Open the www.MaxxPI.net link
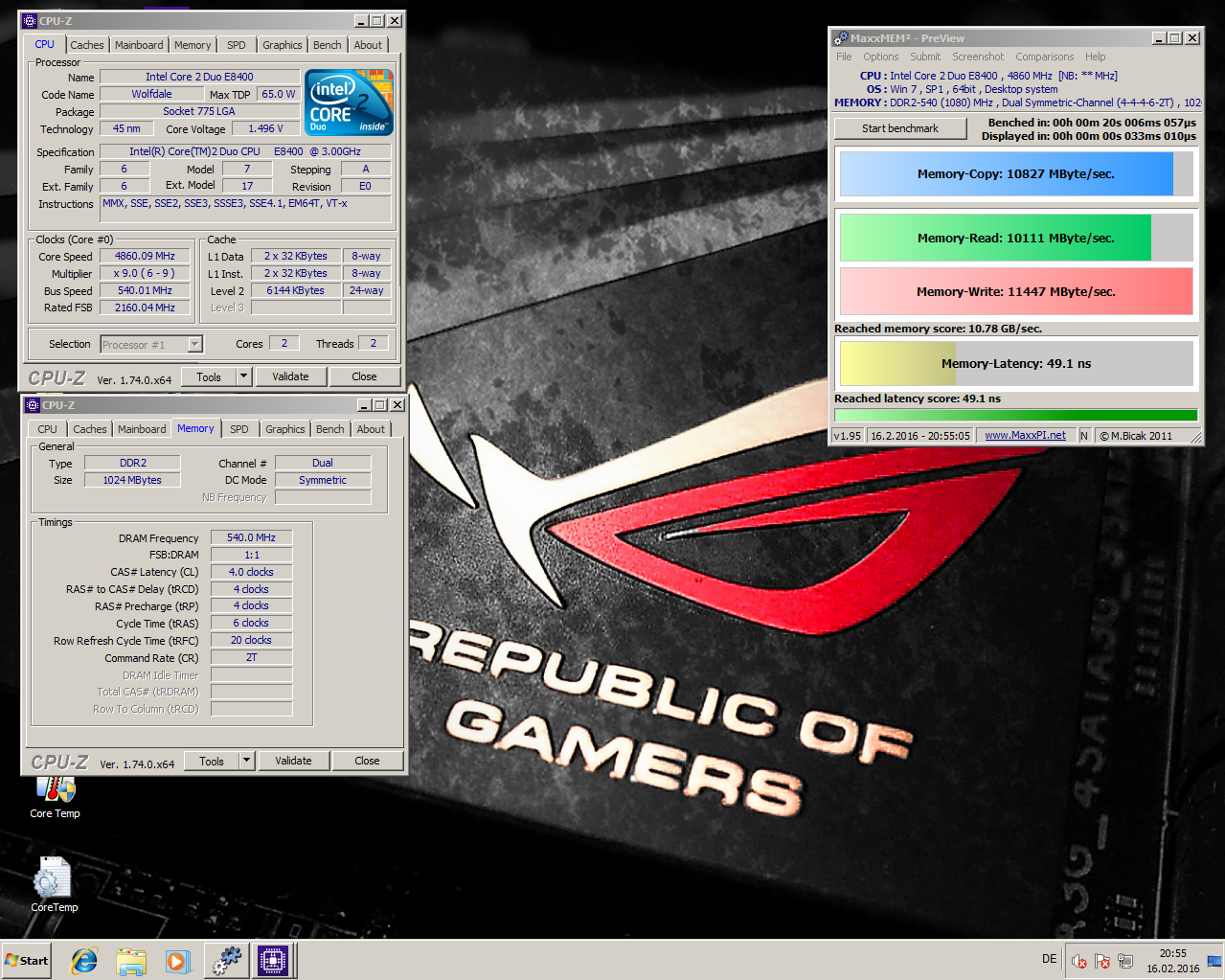 pos(1025,435)
